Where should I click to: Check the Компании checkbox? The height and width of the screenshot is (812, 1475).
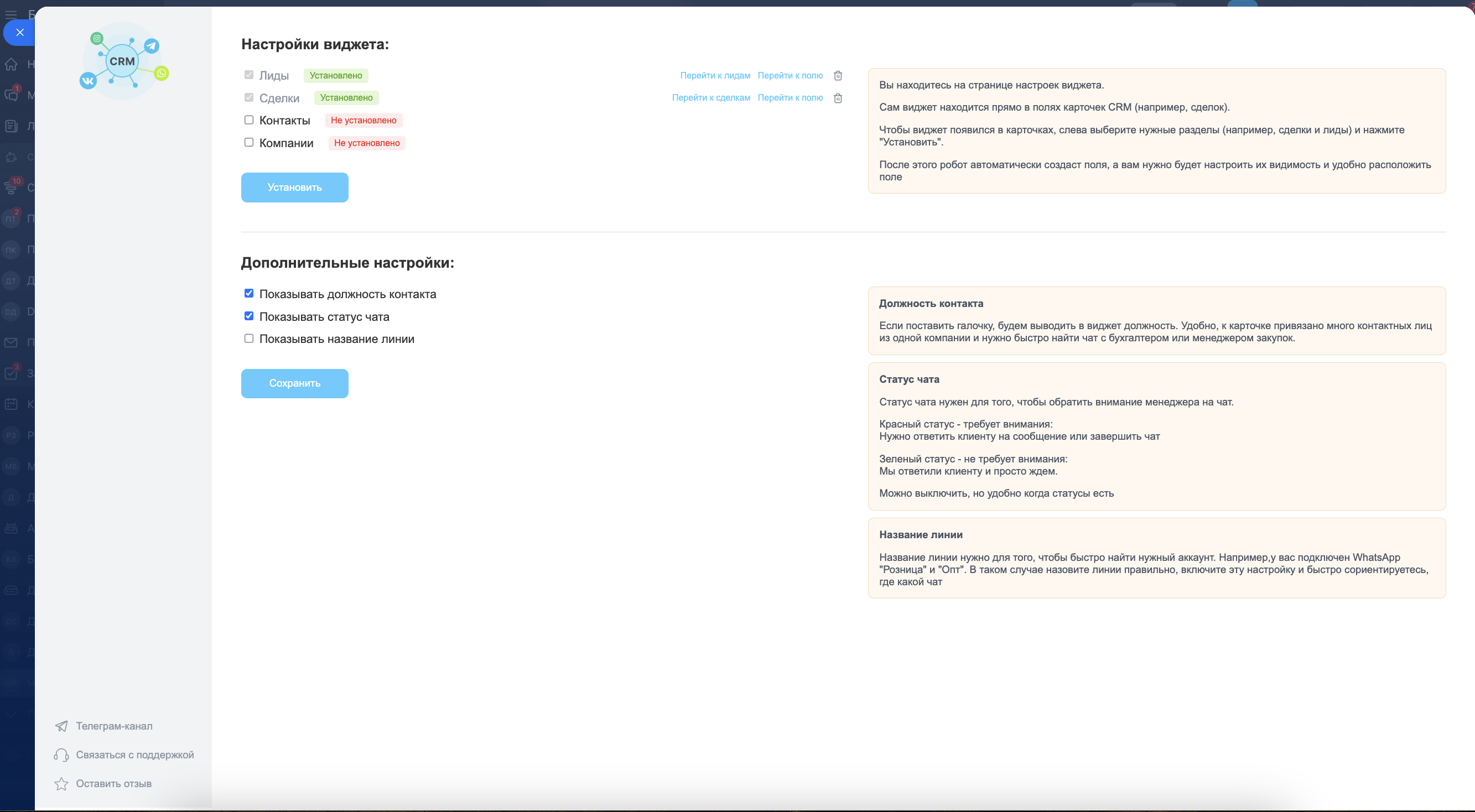coord(248,143)
